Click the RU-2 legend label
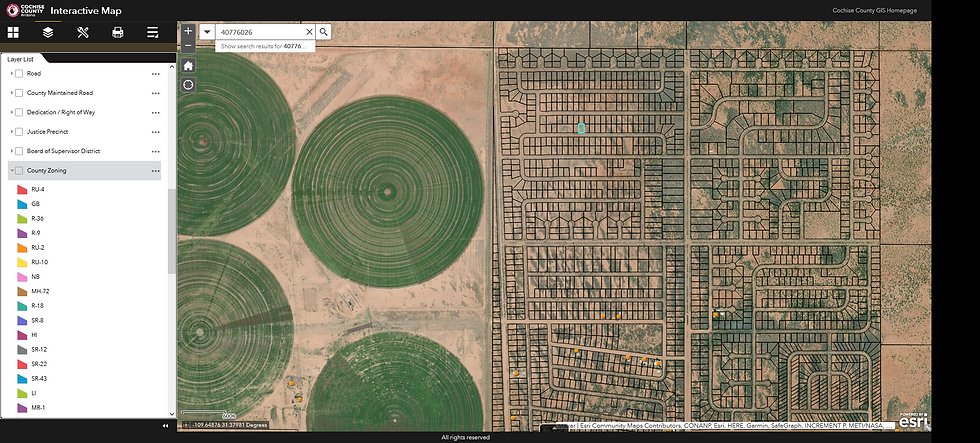The width and height of the screenshot is (980, 443). tap(38, 247)
